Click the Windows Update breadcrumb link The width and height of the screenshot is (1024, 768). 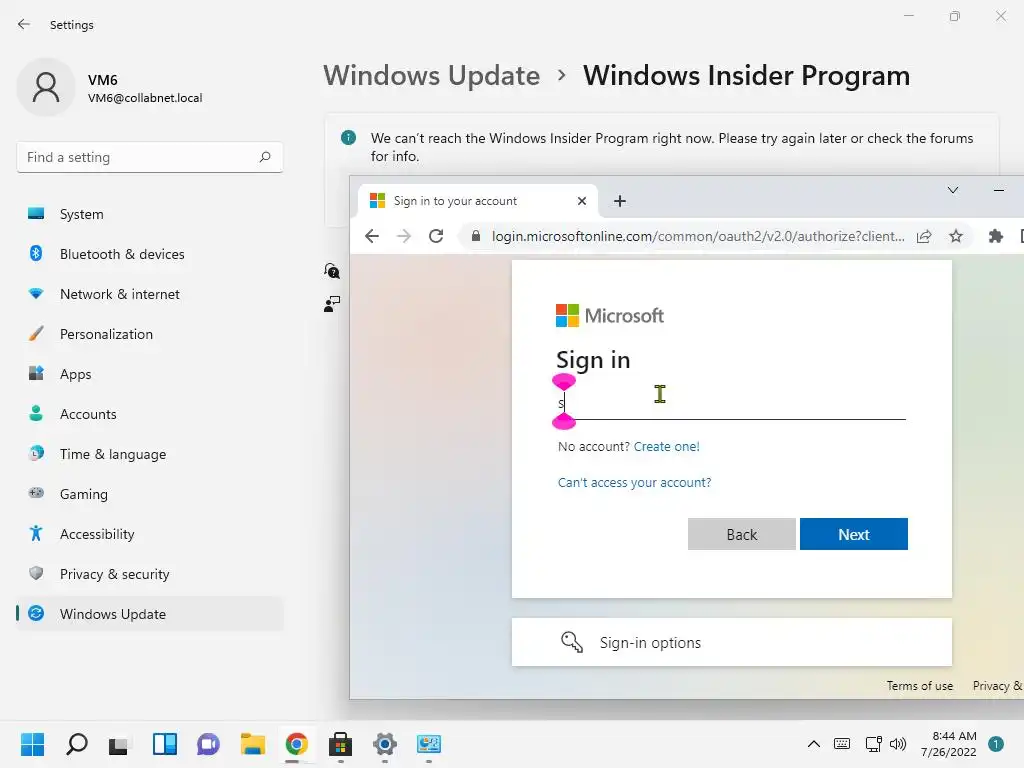[x=432, y=76]
